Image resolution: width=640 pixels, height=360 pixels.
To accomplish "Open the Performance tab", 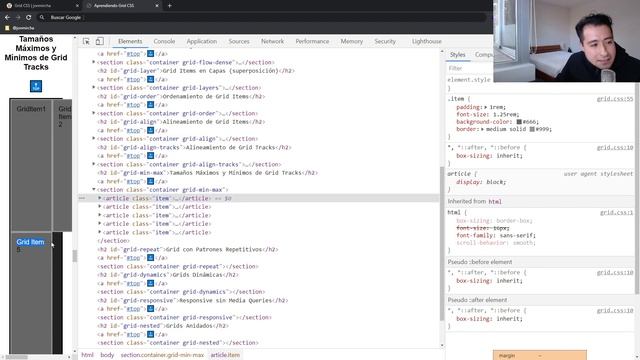I will 312,41.
